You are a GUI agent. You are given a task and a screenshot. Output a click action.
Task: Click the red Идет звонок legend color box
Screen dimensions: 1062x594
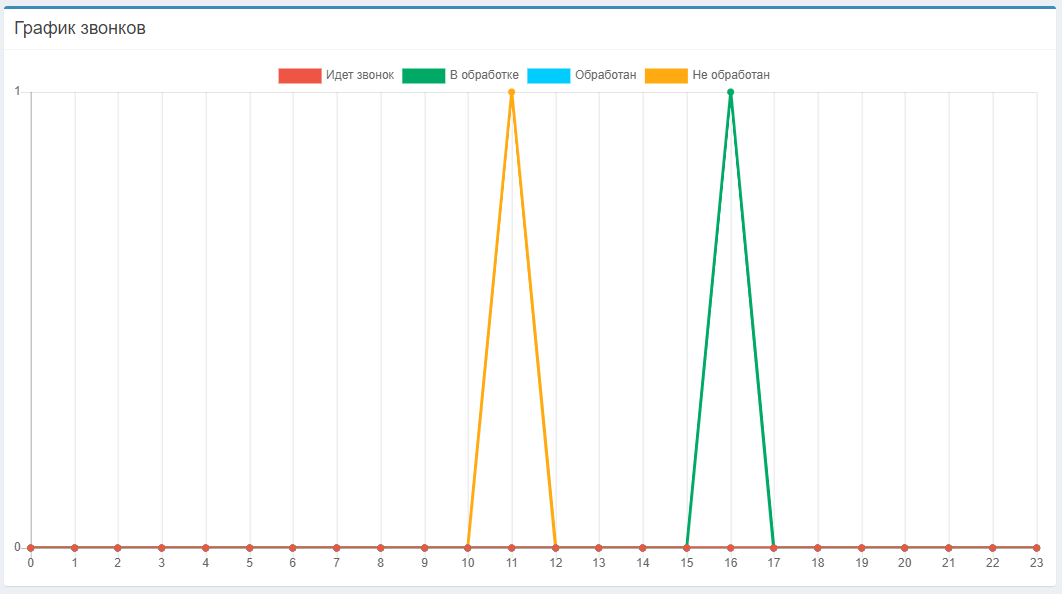click(299, 76)
